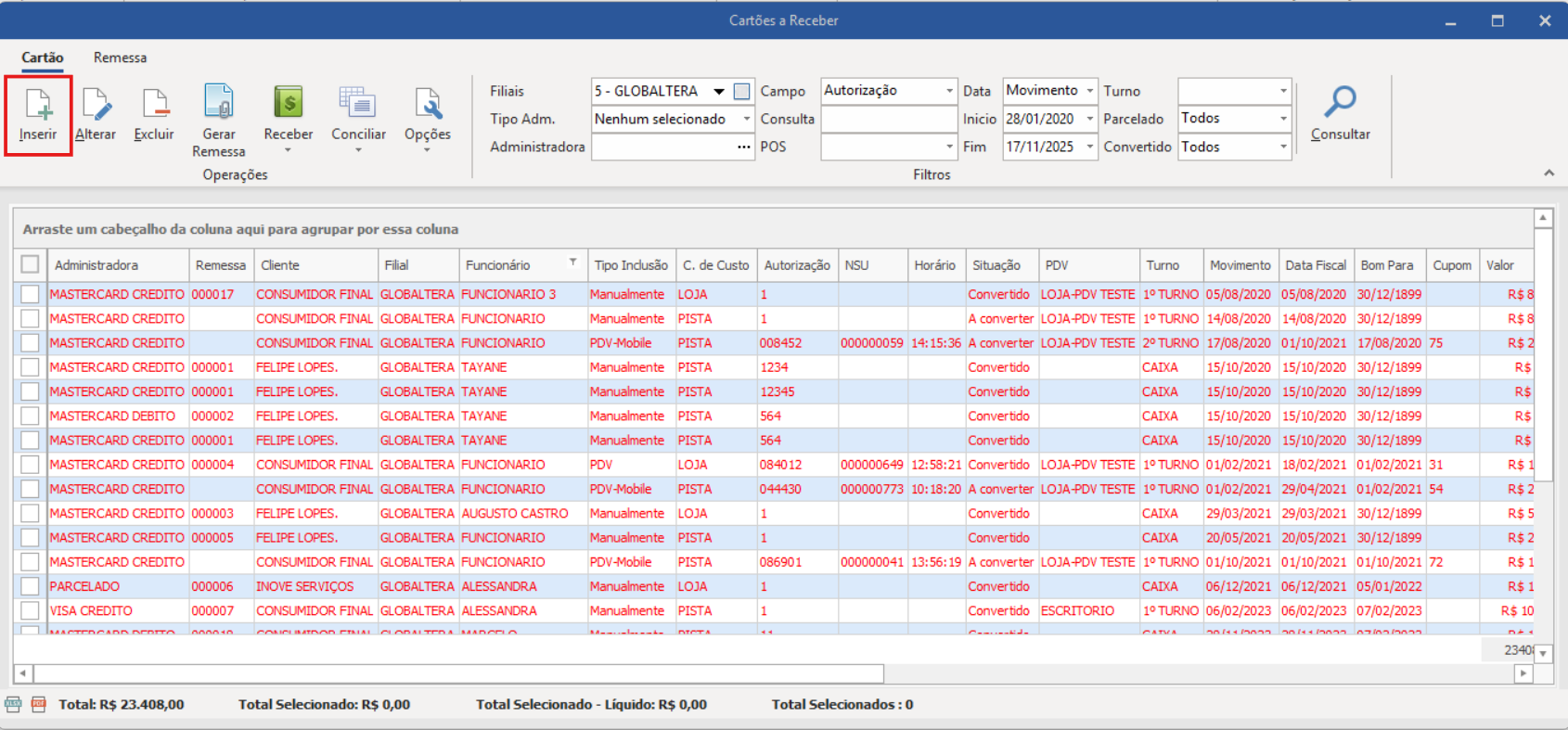Expand the Tipo Adm. dropdown
This screenshot has width=1568, height=730.
[x=746, y=119]
